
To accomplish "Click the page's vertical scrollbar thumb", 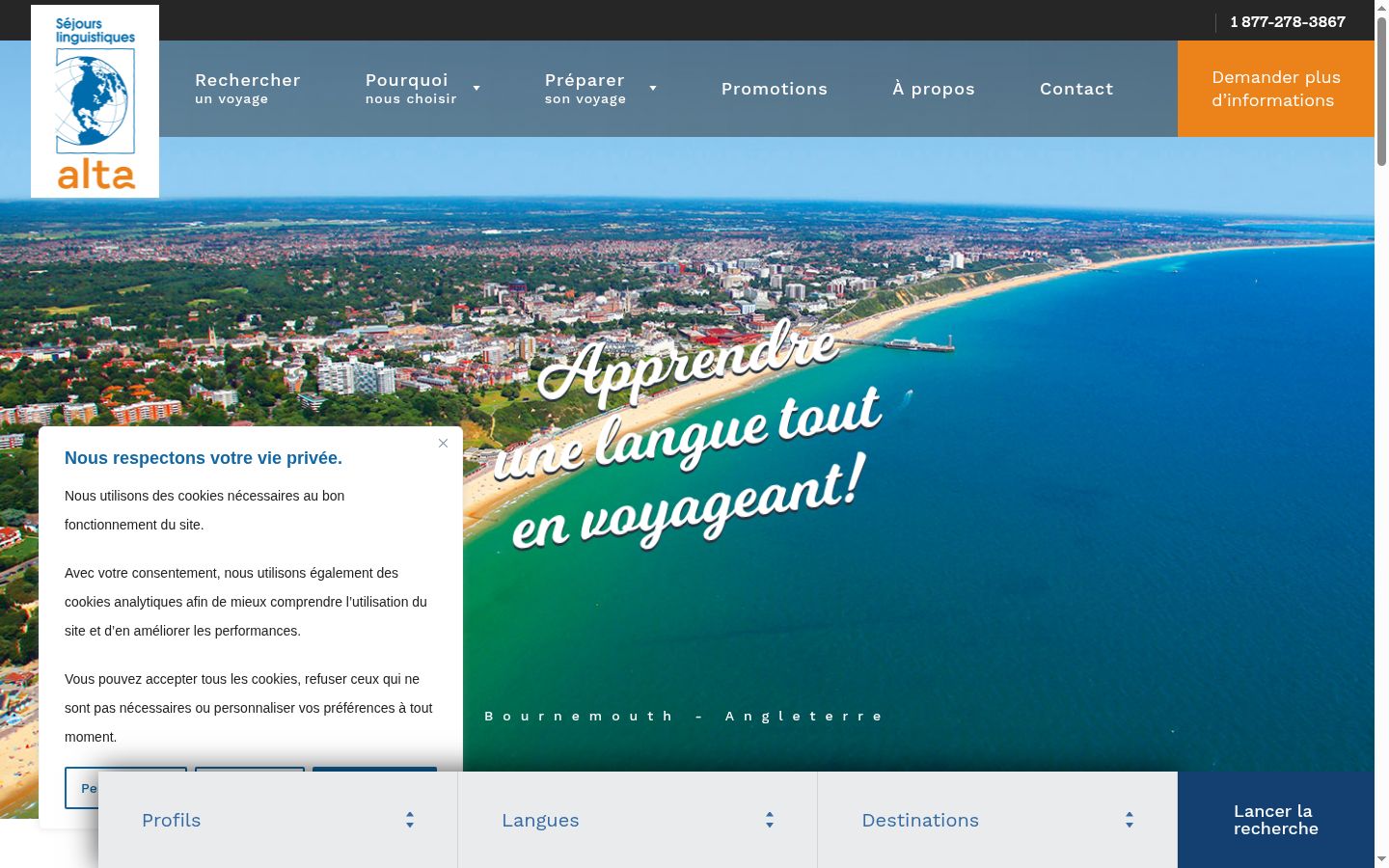I will (1381, 91).
